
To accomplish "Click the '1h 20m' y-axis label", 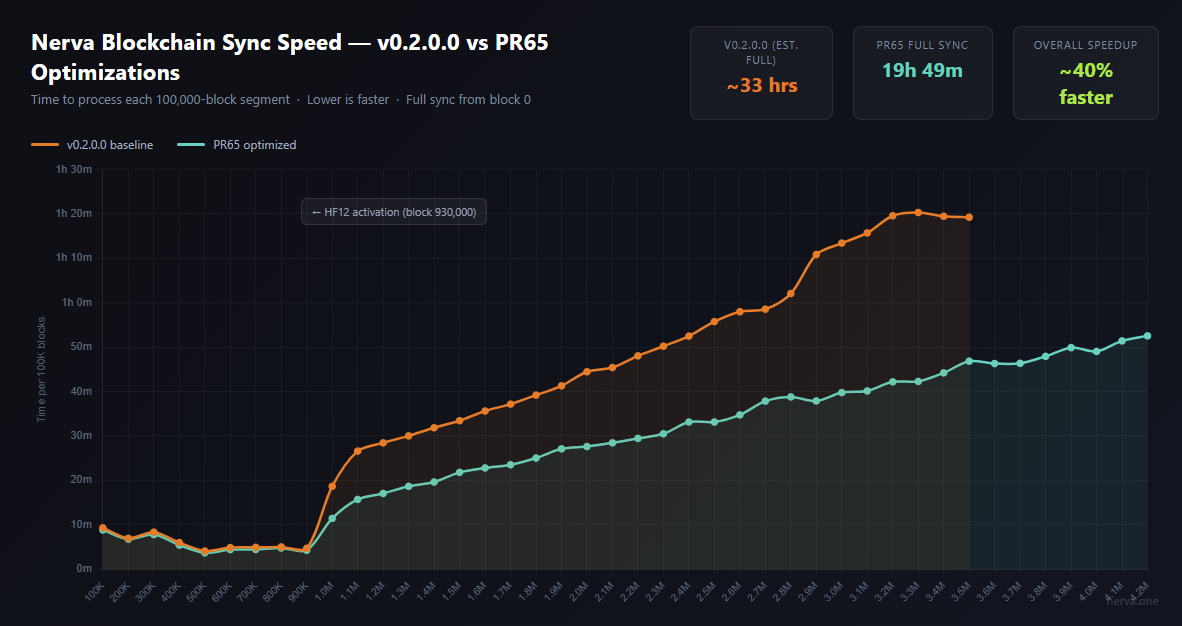I will (74, 213).
